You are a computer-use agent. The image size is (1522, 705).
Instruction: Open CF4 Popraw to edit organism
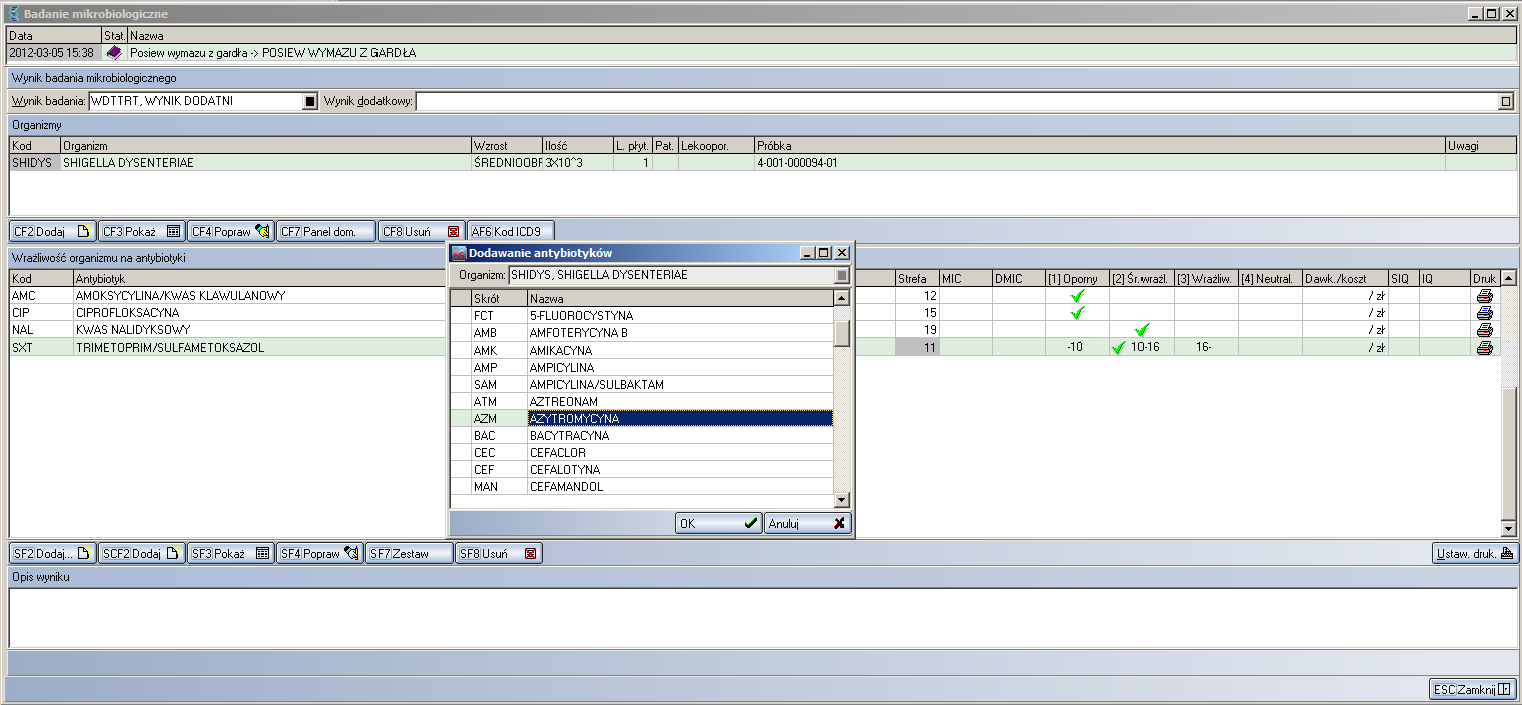[230, 231]
